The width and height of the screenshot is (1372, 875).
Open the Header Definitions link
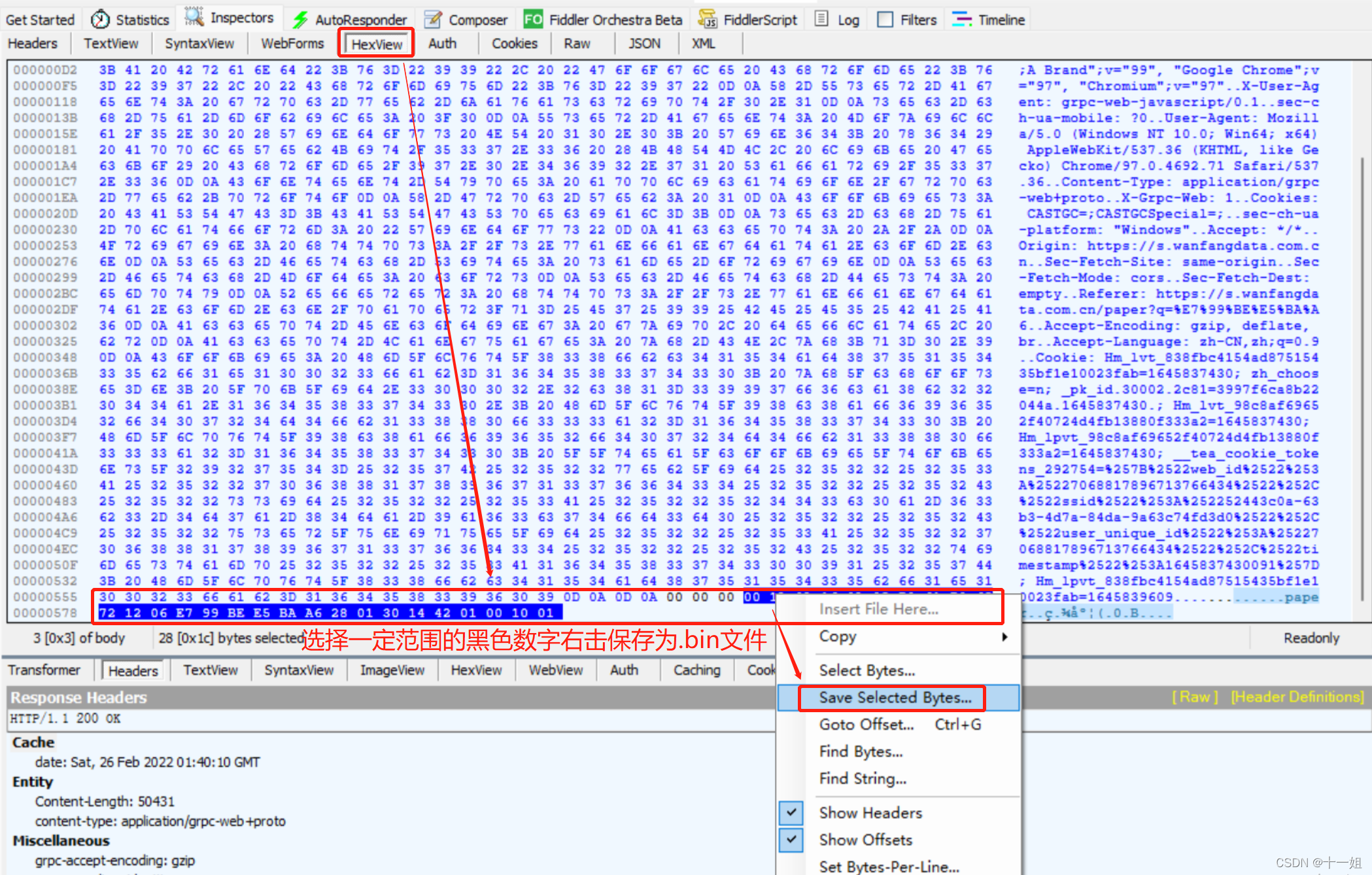(1297, 697)
